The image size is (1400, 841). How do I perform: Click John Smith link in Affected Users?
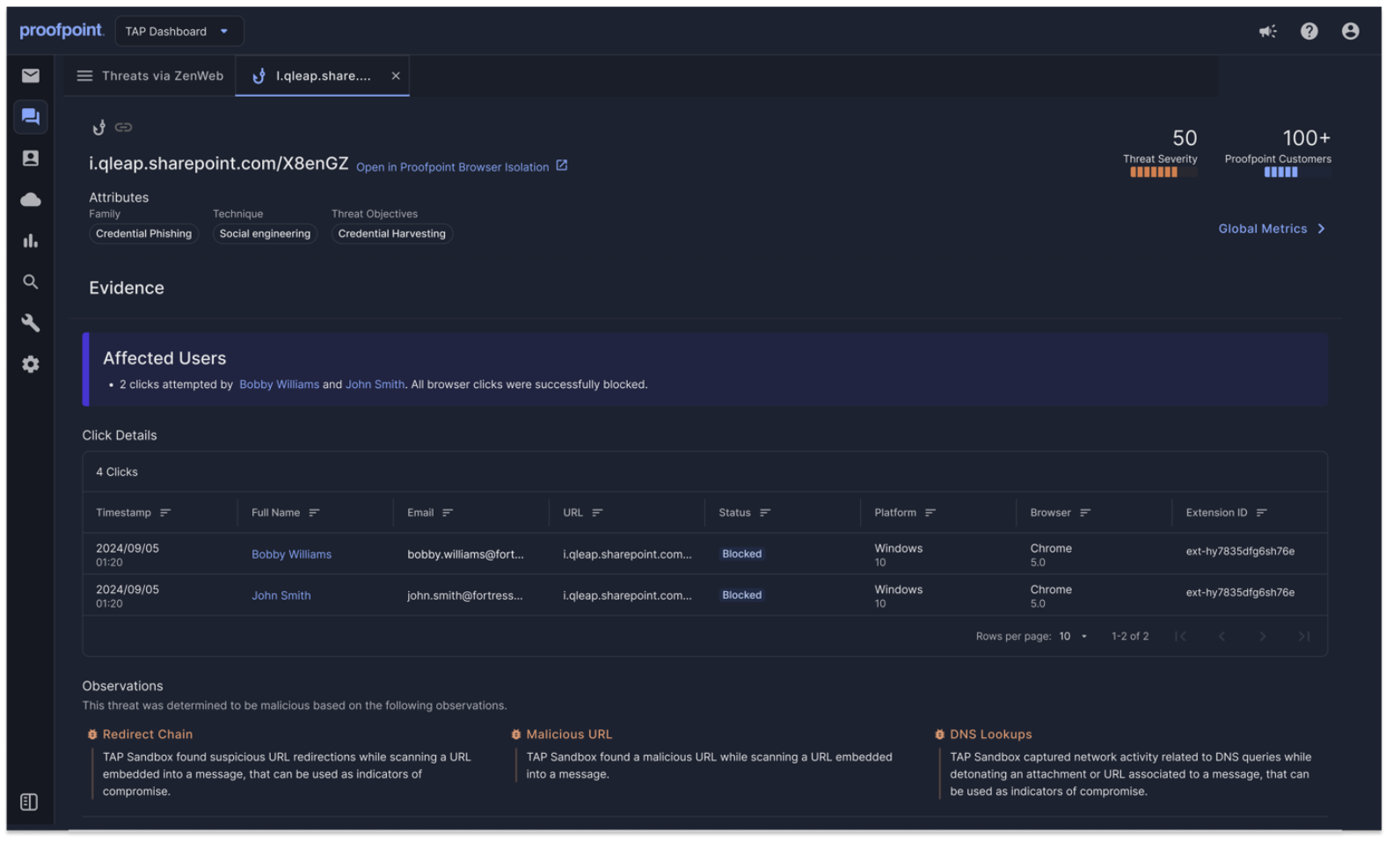375,385
